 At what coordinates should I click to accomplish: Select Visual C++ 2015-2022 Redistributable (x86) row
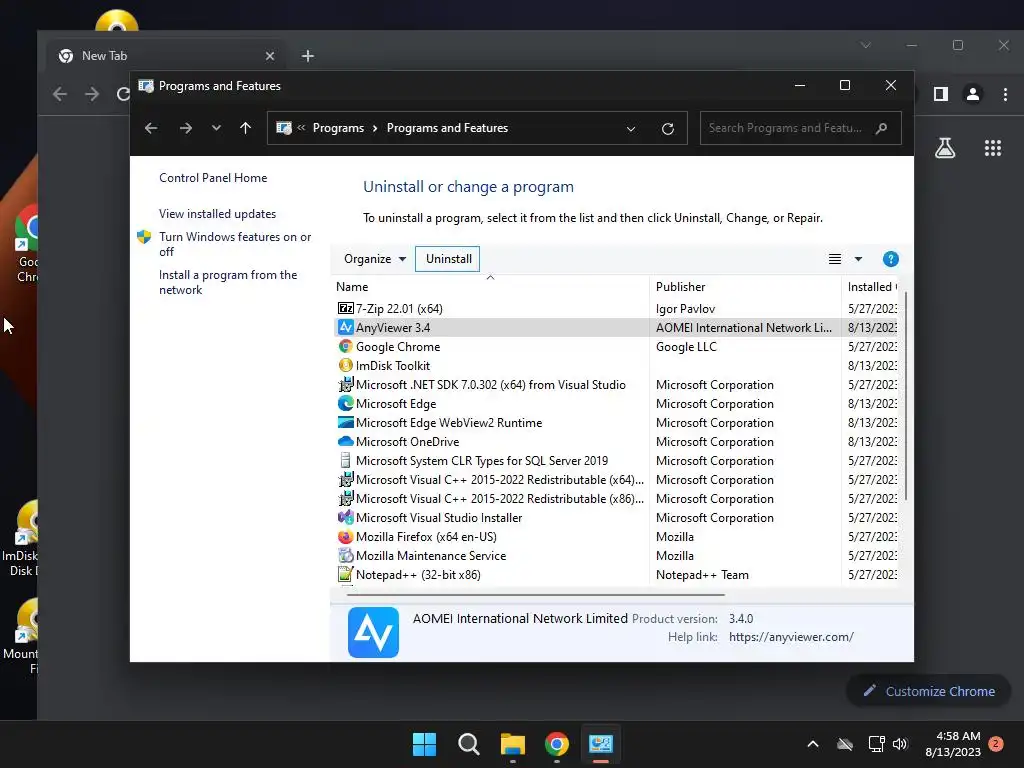point(616,498)
